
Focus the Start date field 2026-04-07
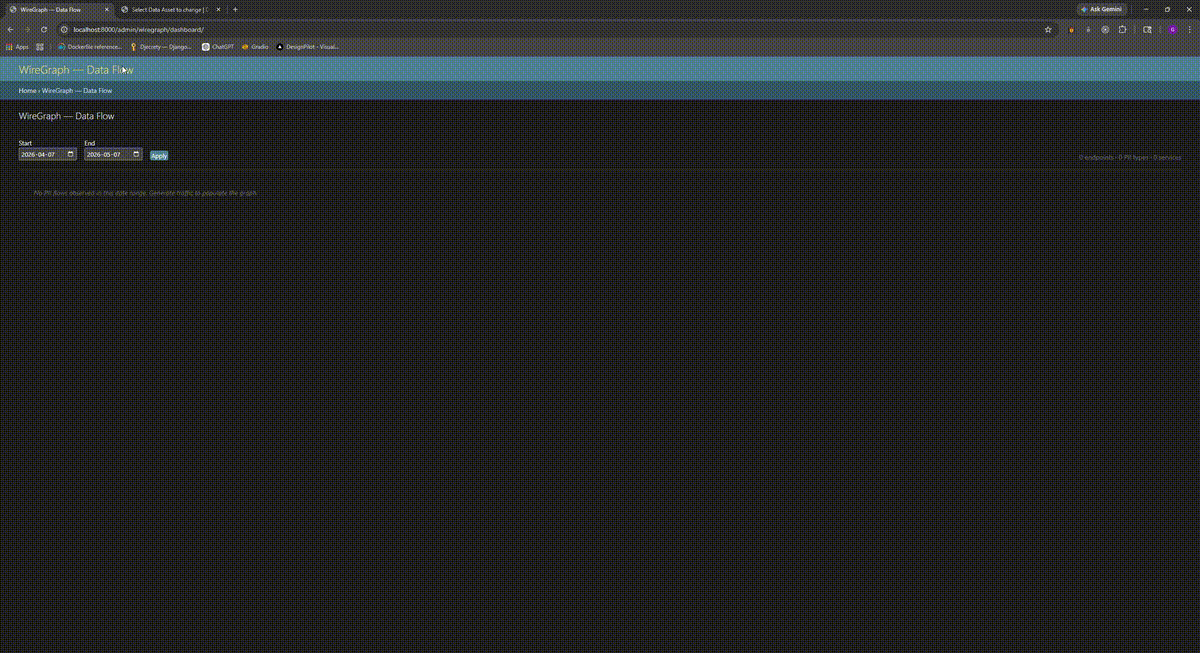point(47,154)
